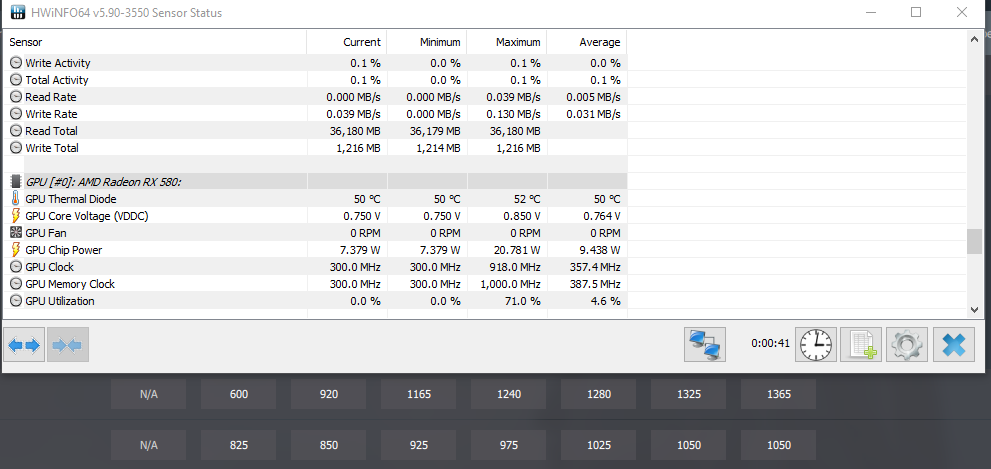Viewport: 991px width, 469px height.
Task: Select the GPU Chip Power label
Action: 64,250
